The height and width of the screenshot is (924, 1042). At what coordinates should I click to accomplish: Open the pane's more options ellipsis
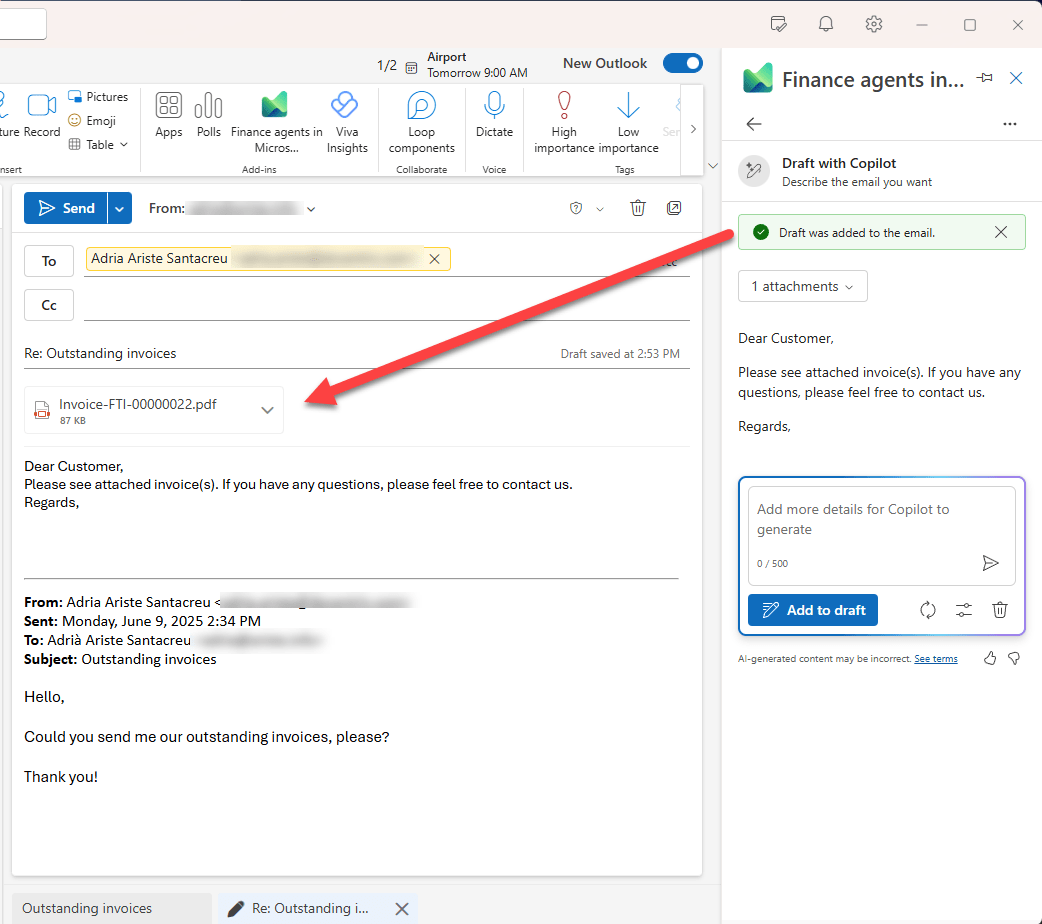tap(1009, 124)
